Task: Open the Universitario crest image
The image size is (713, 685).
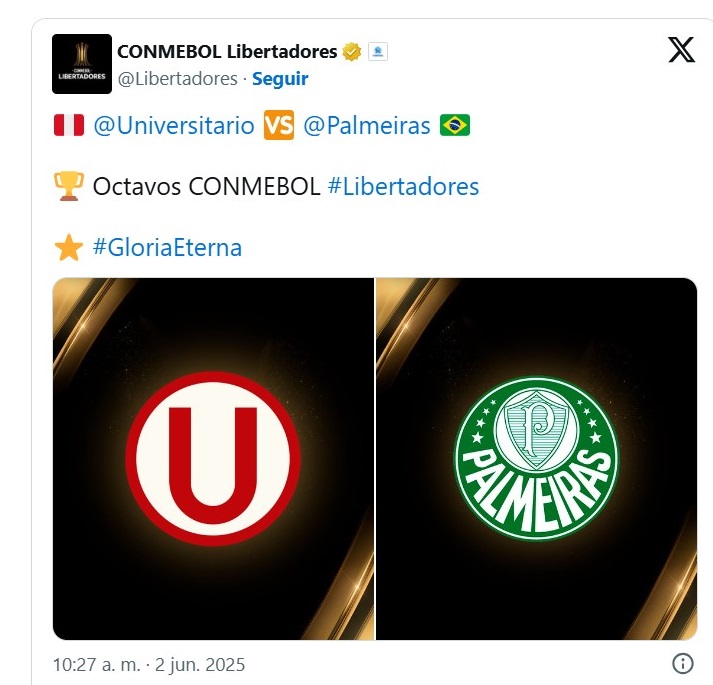Action: pyautogui.click(x=213, y=458)
